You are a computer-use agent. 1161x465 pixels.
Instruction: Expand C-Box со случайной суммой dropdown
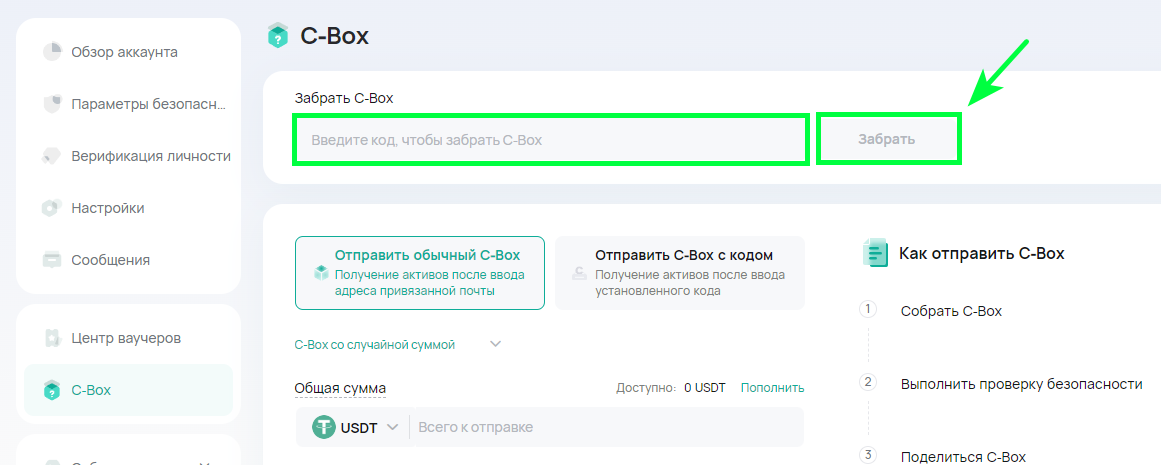tap(398, 344)
